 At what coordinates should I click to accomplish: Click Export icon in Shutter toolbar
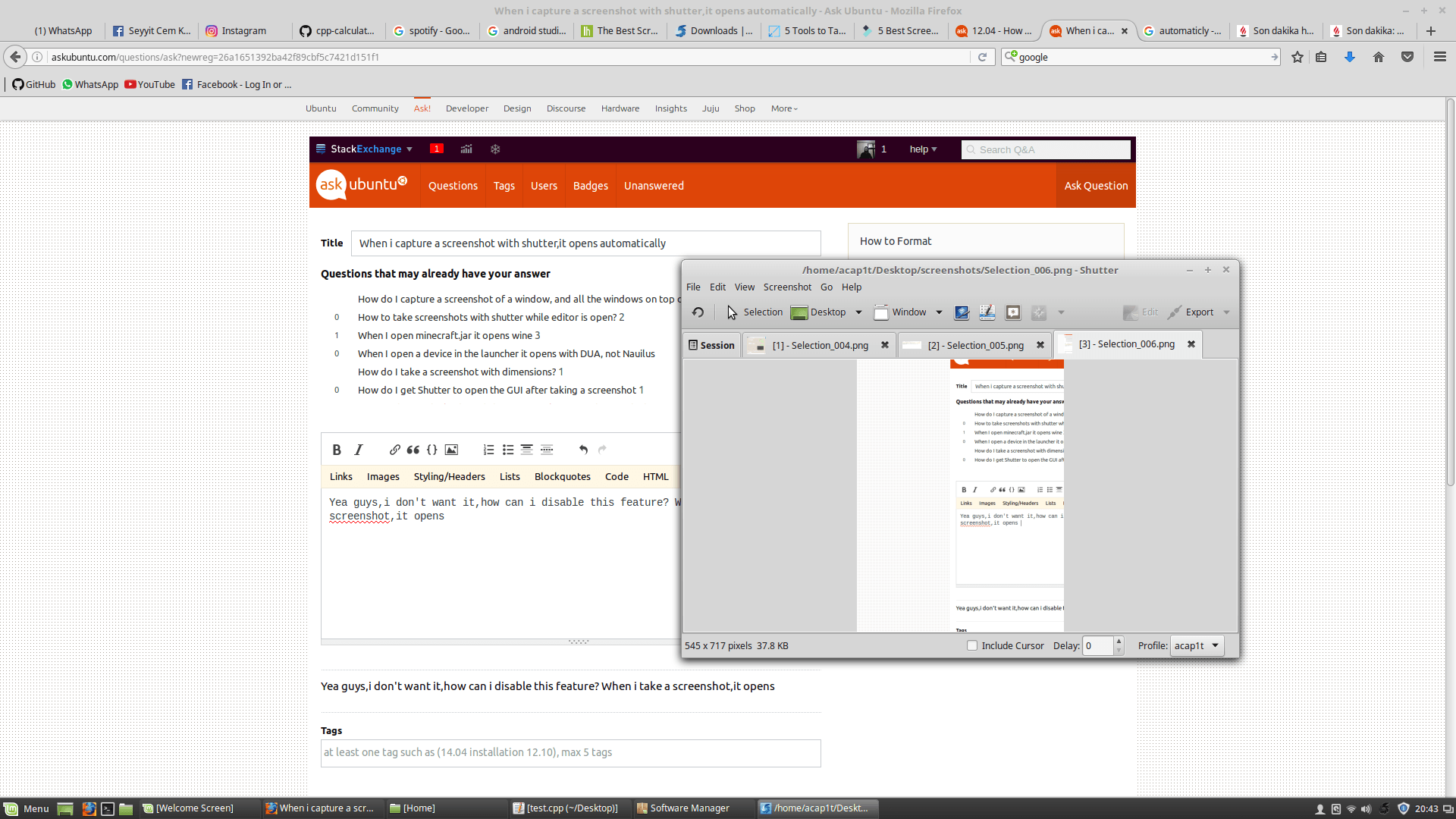pos(1191,312)
